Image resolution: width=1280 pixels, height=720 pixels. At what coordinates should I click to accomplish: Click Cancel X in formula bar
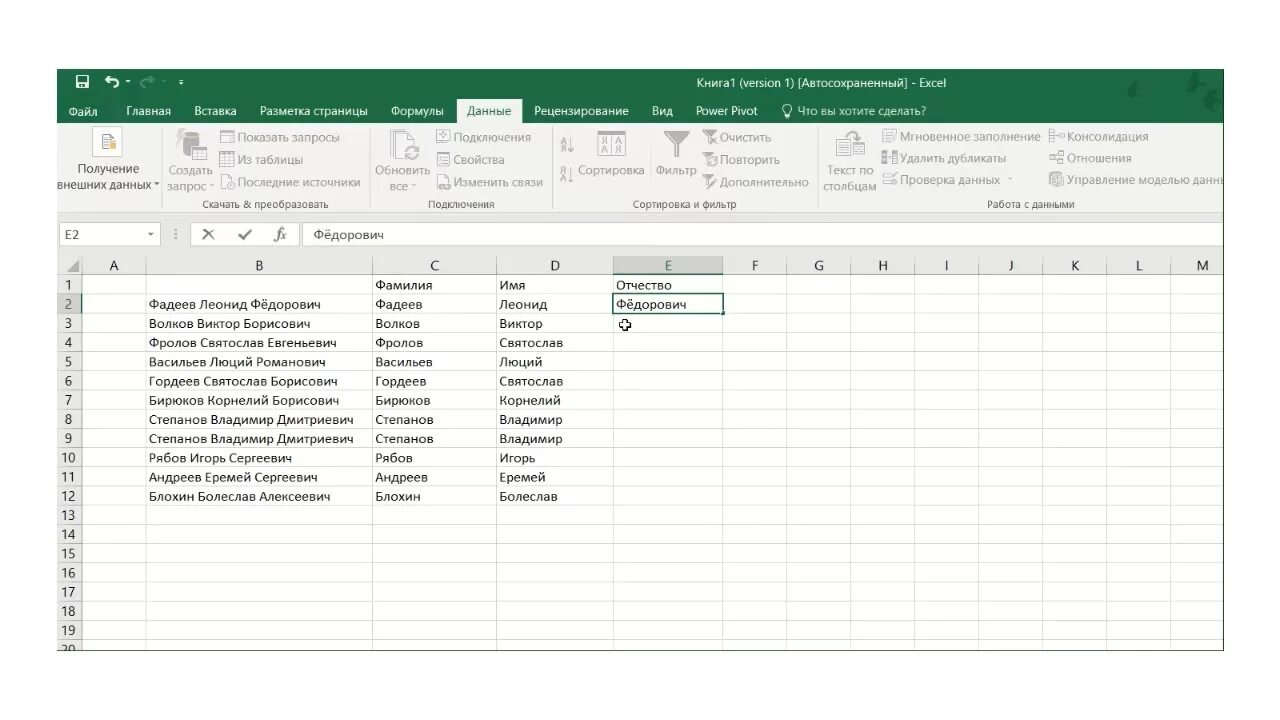[x=208, y=234]
